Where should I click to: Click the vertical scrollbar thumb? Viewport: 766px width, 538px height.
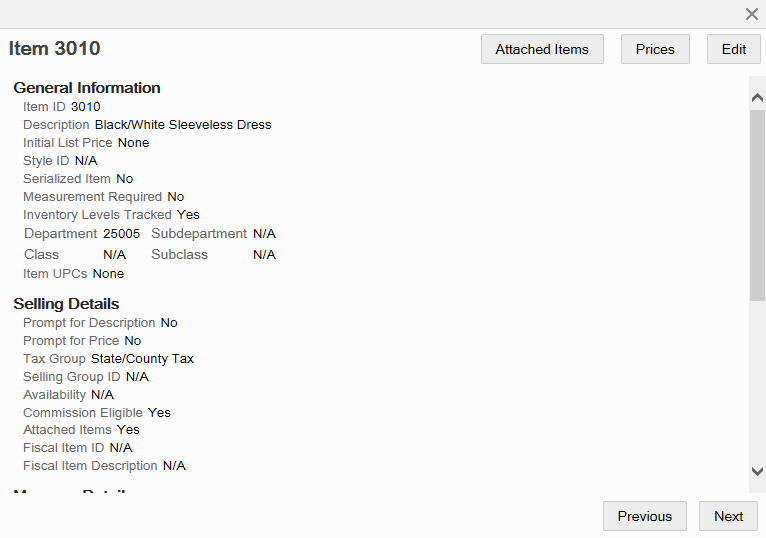(x=757, y=205)
